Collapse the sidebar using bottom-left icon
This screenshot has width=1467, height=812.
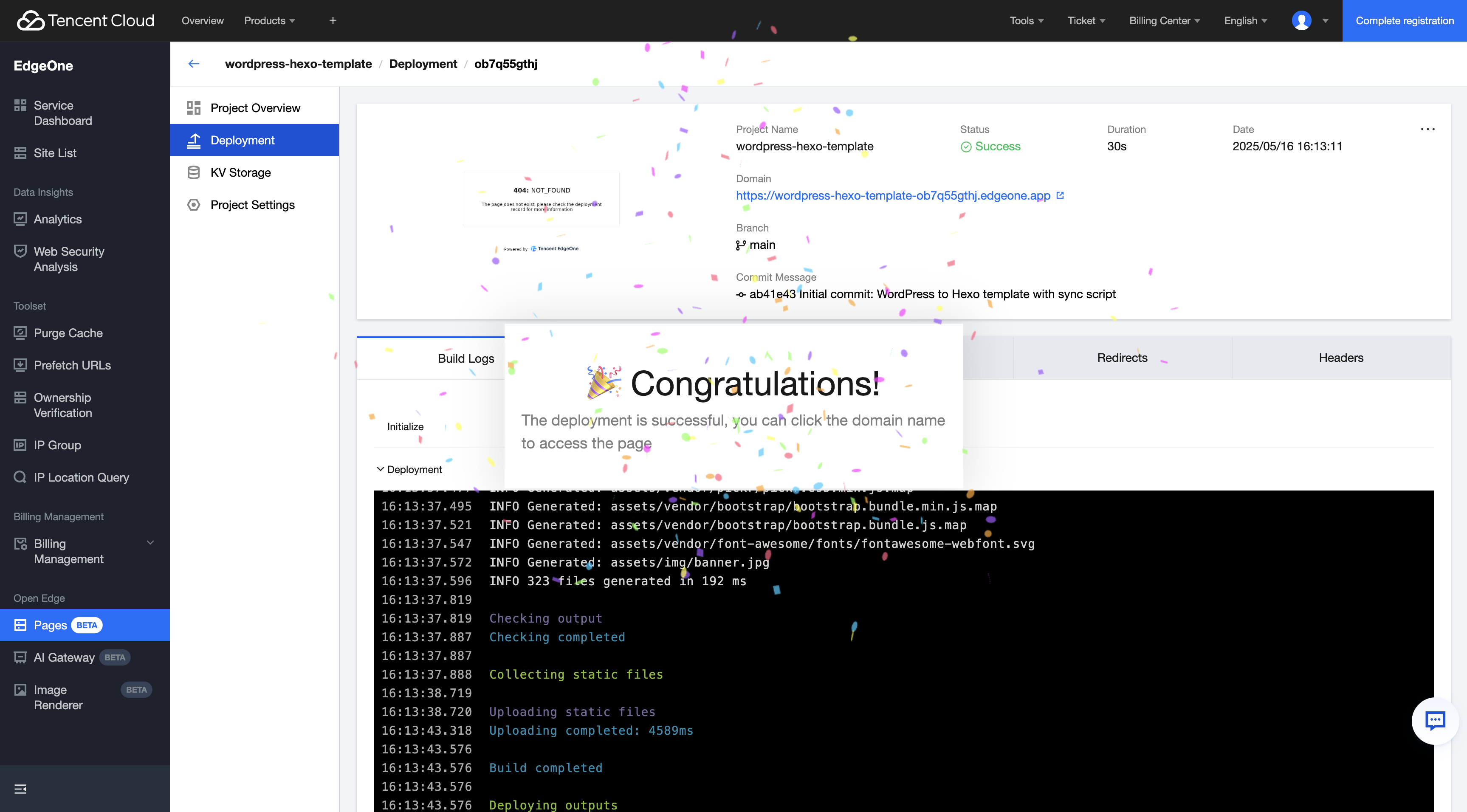(x=20, y=789)
